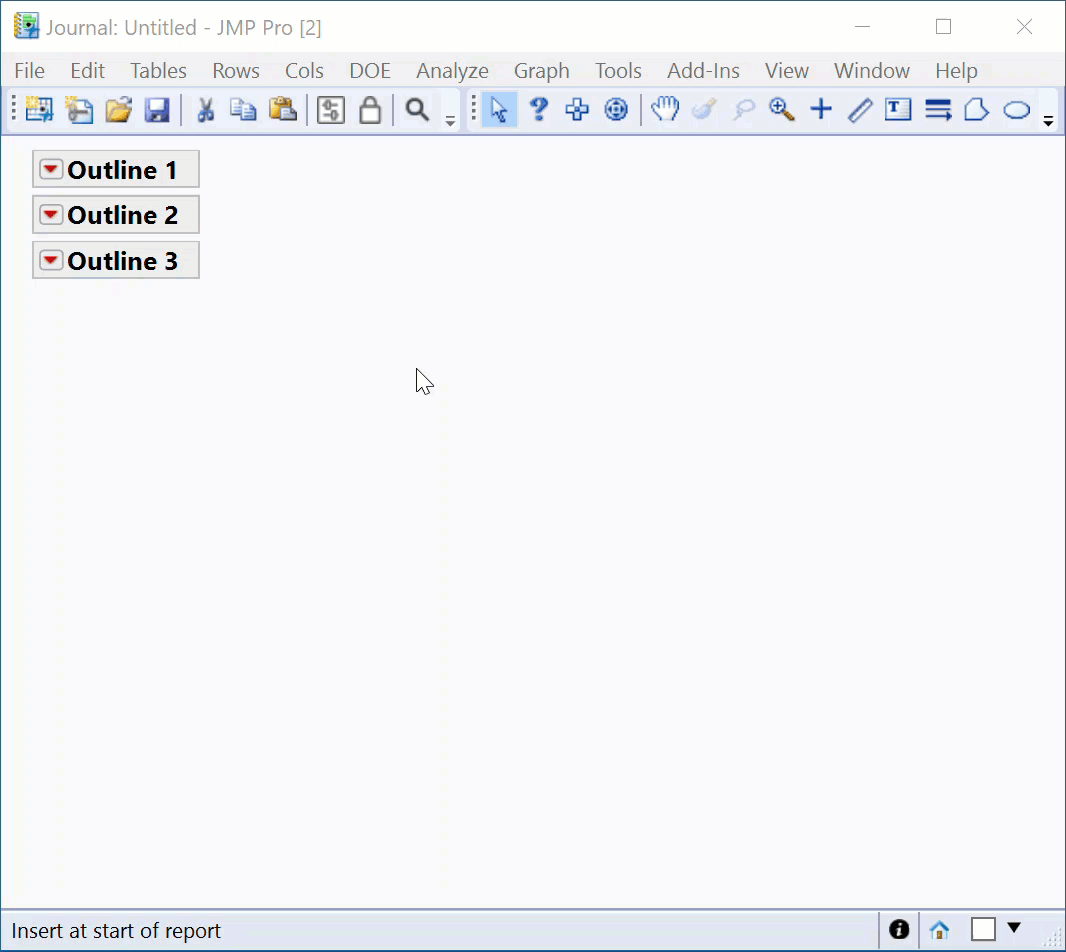Click the Outline 3 heading

click(x=123, y=260)
